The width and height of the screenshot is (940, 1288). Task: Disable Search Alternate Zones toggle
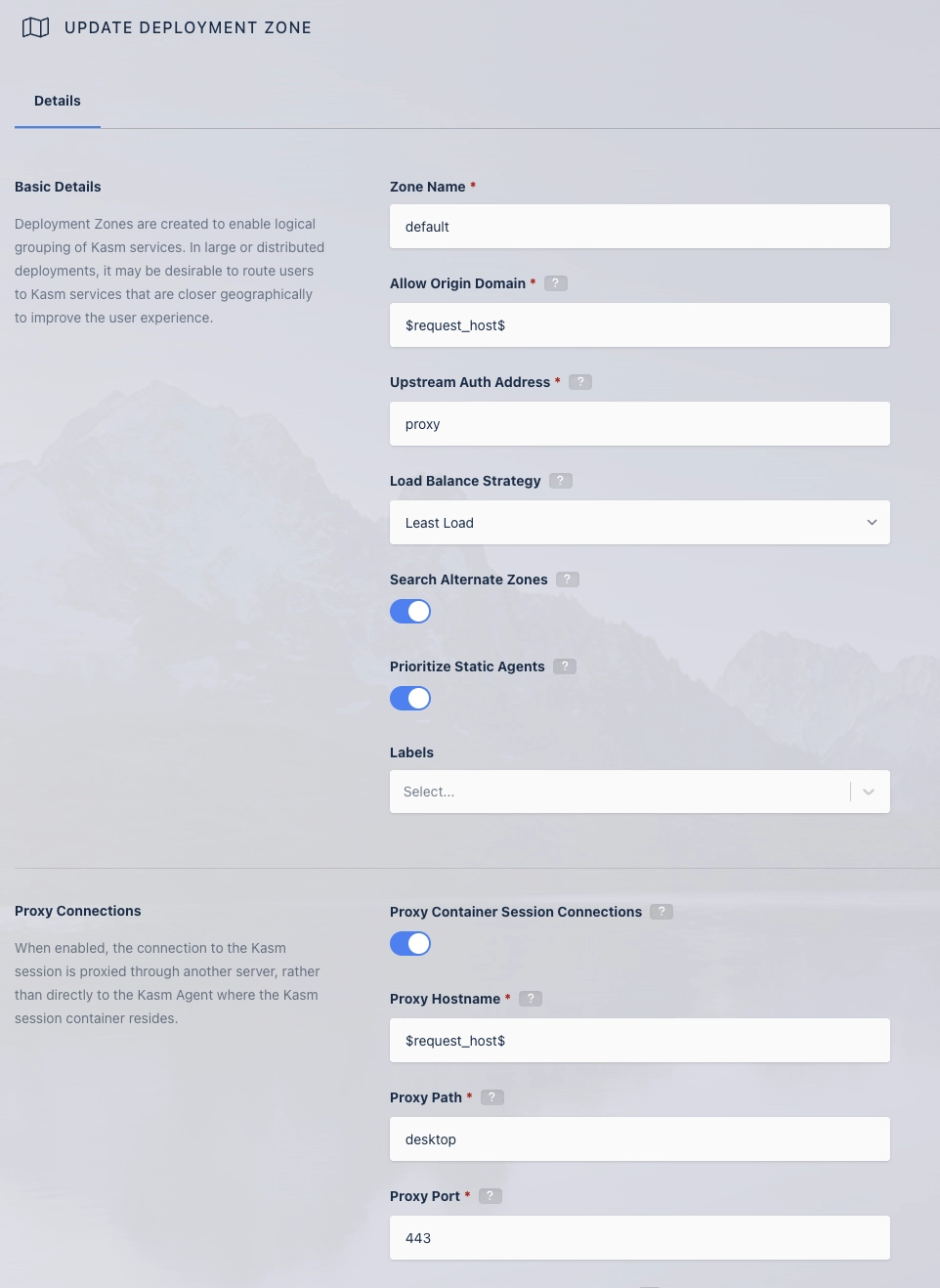click(410, 612)
